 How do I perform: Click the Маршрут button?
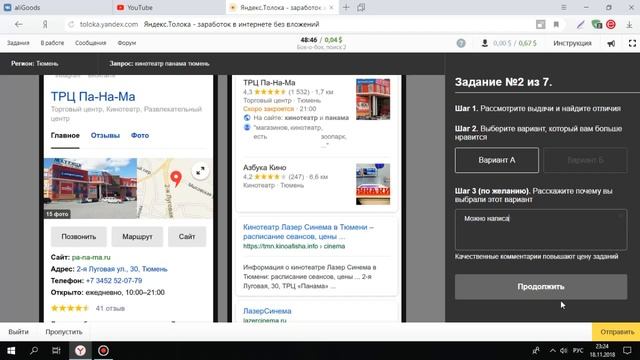click(x=137, y=237)
